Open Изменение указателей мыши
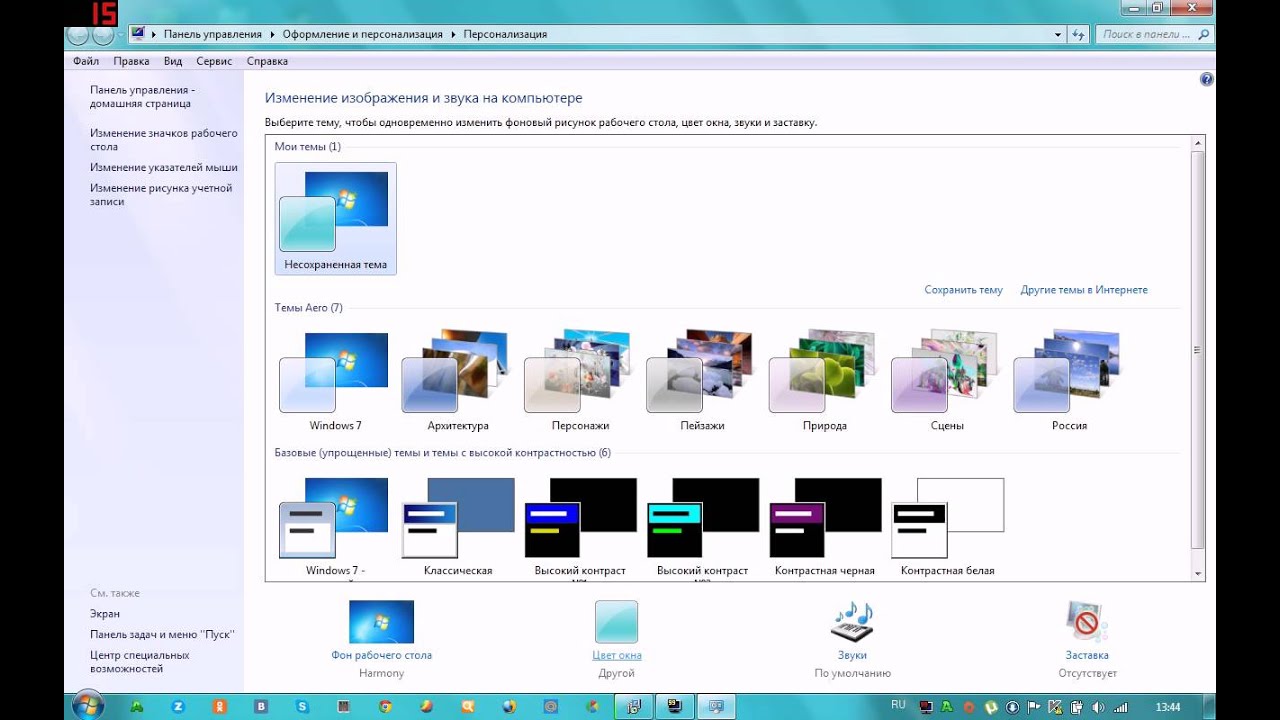Viewport: 1280px width, 720px height. [x=164, y=168]
